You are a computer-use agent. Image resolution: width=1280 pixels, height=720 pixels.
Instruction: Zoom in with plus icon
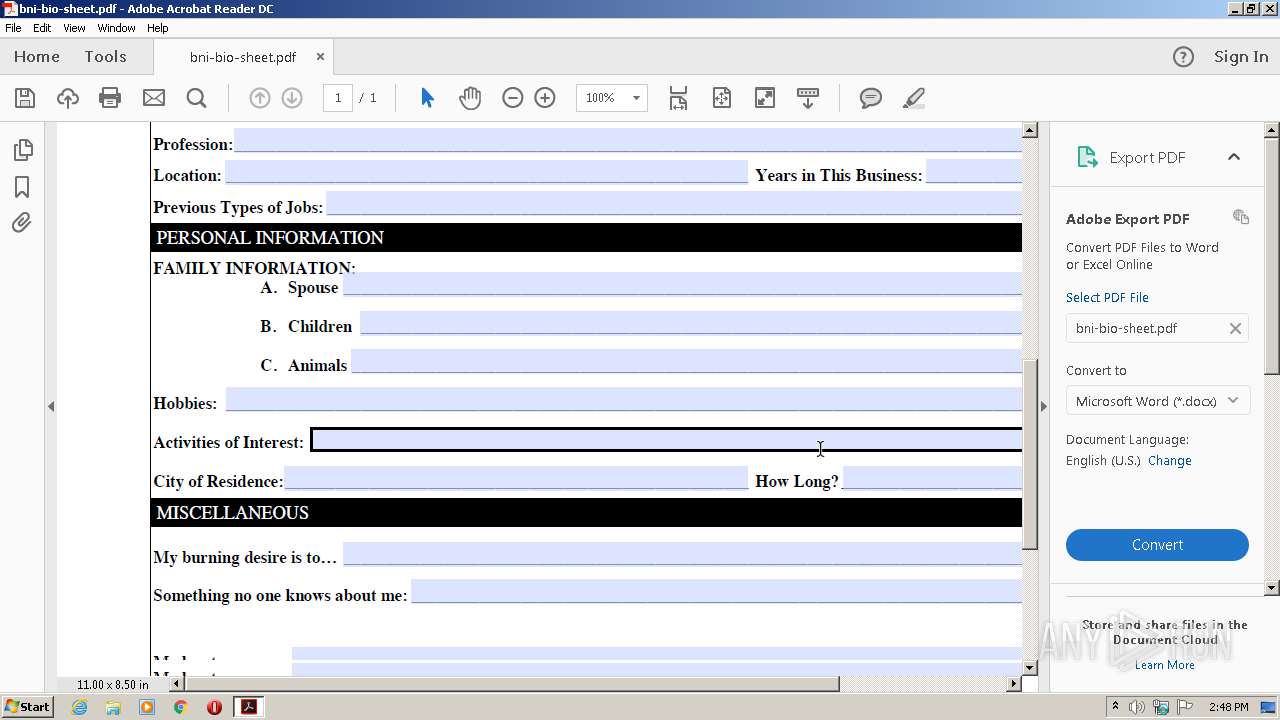pos(545,98)
